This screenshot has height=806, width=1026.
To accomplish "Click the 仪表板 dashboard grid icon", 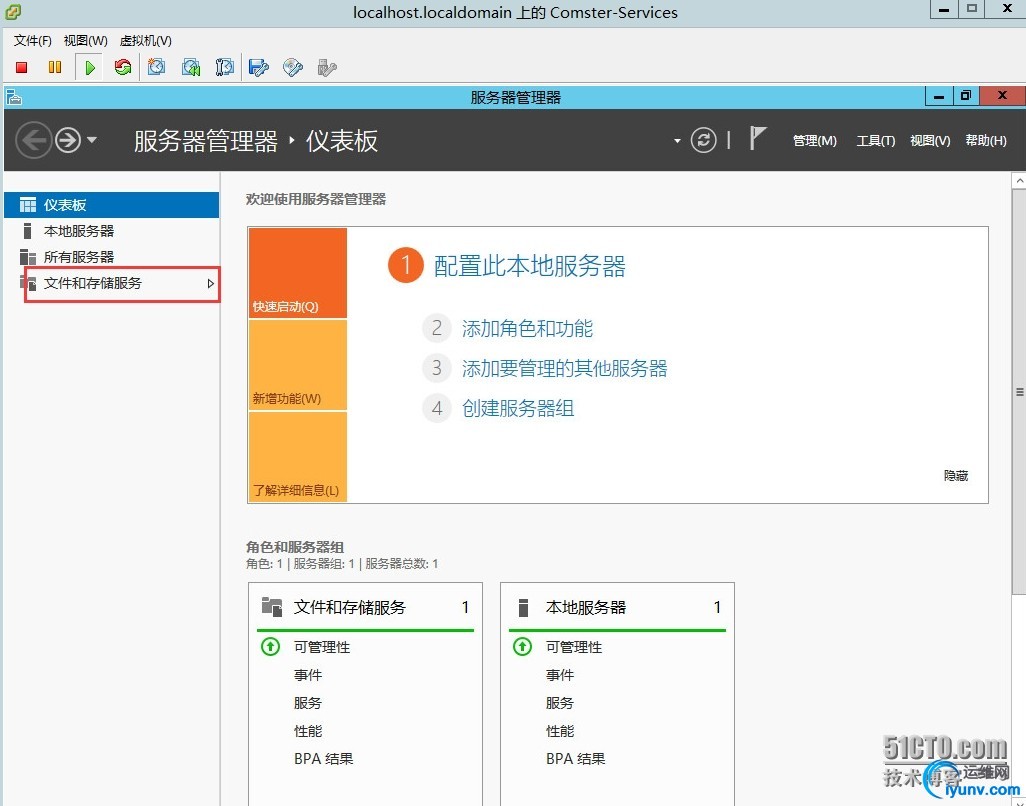I will [27, 205].
